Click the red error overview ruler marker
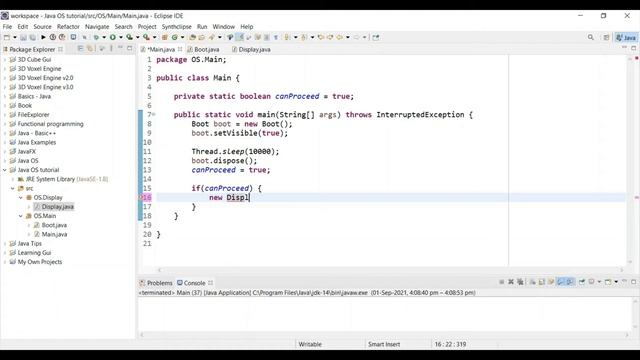 636,198
